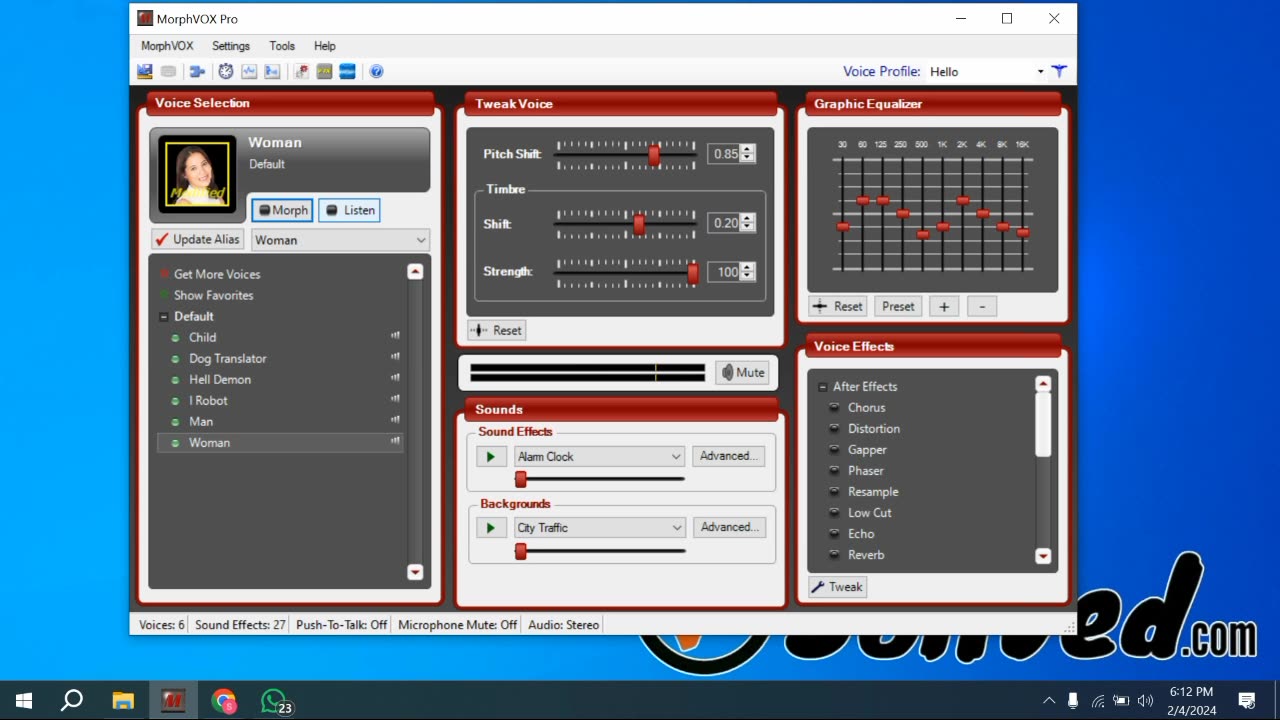Reset the Tweak Voice settings
This screenshot has width=1280, height=720.
click(x=496, y=330)
